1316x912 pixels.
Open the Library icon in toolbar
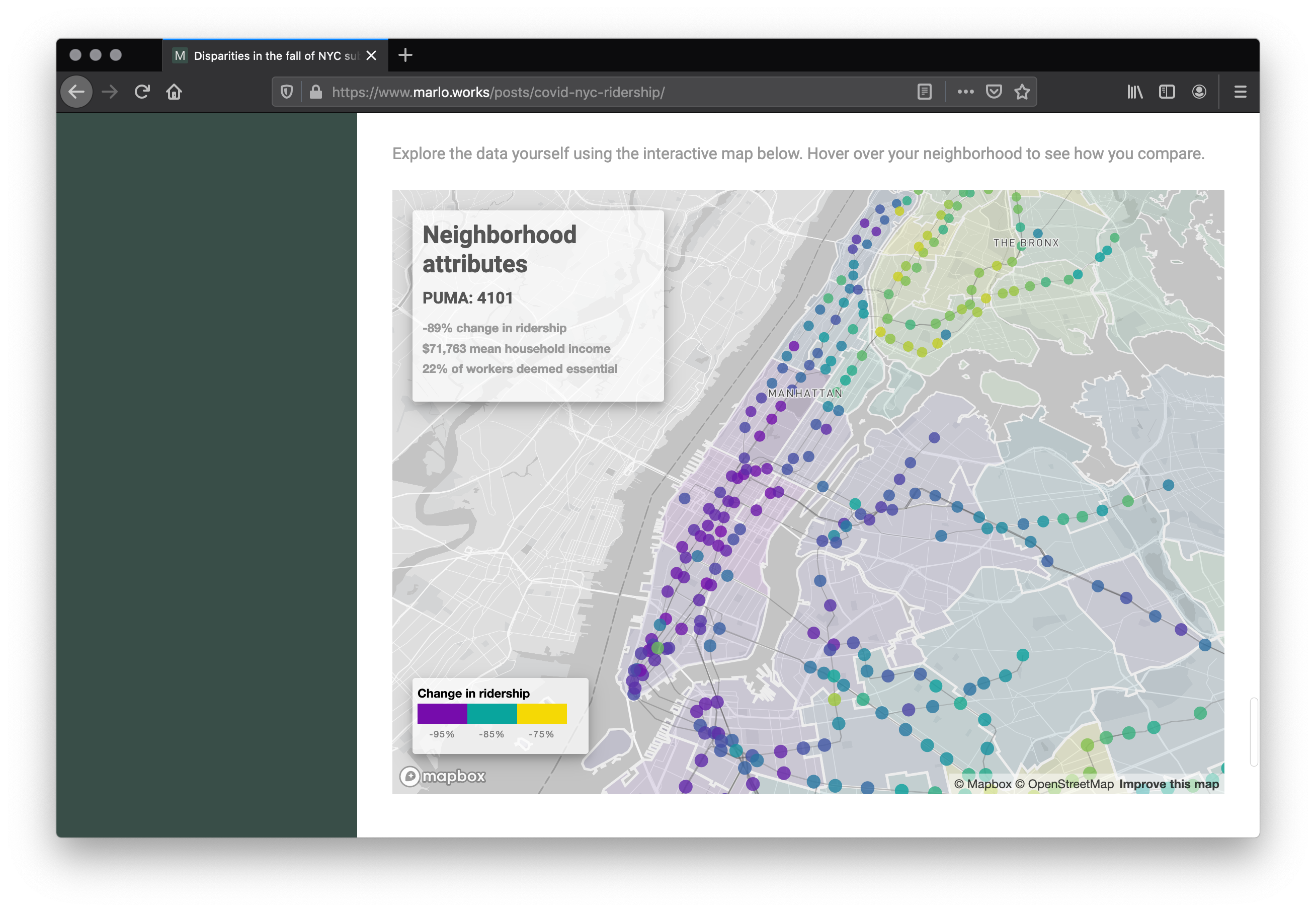(x=1134, y=92)
